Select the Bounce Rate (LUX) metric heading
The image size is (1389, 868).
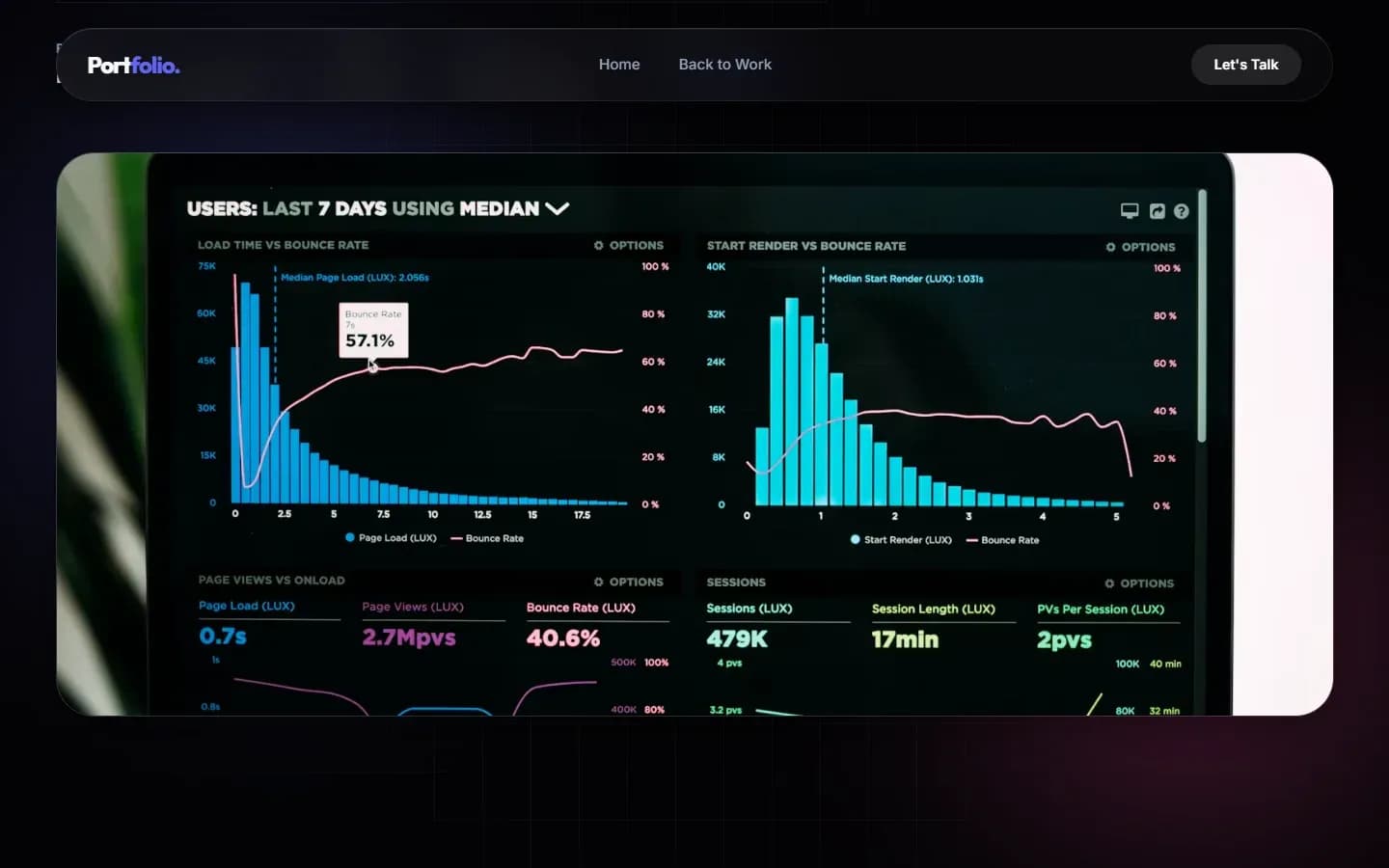tap(581, 608)
